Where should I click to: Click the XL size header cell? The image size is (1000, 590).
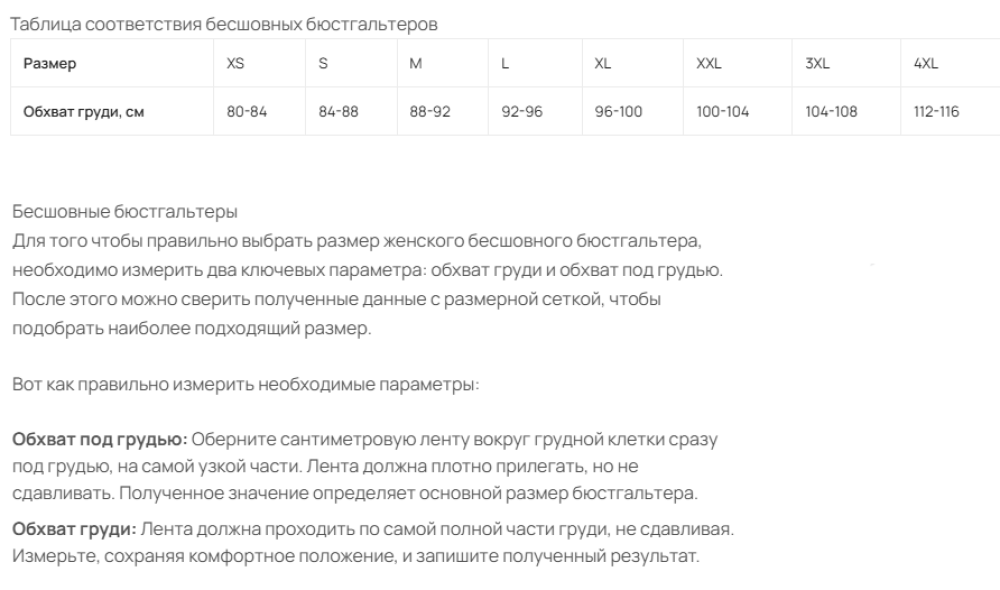point(633,63)
